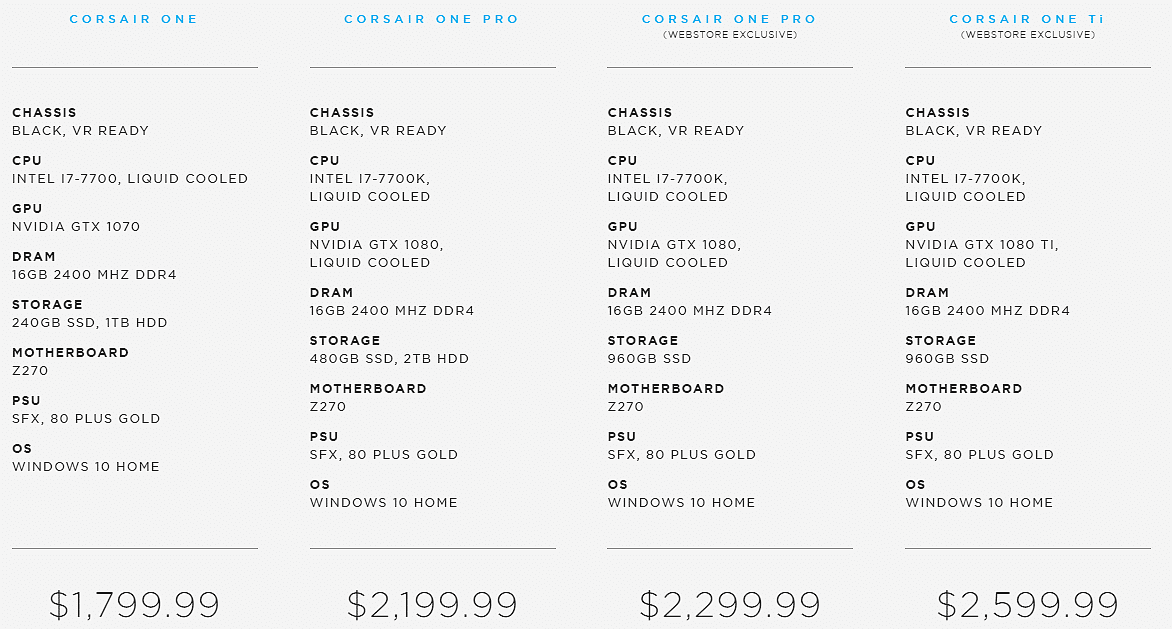Select the first CORSAIR ONE PRO heading
The width and height of the screenshot is (1172, 629).
click(431, 19)
